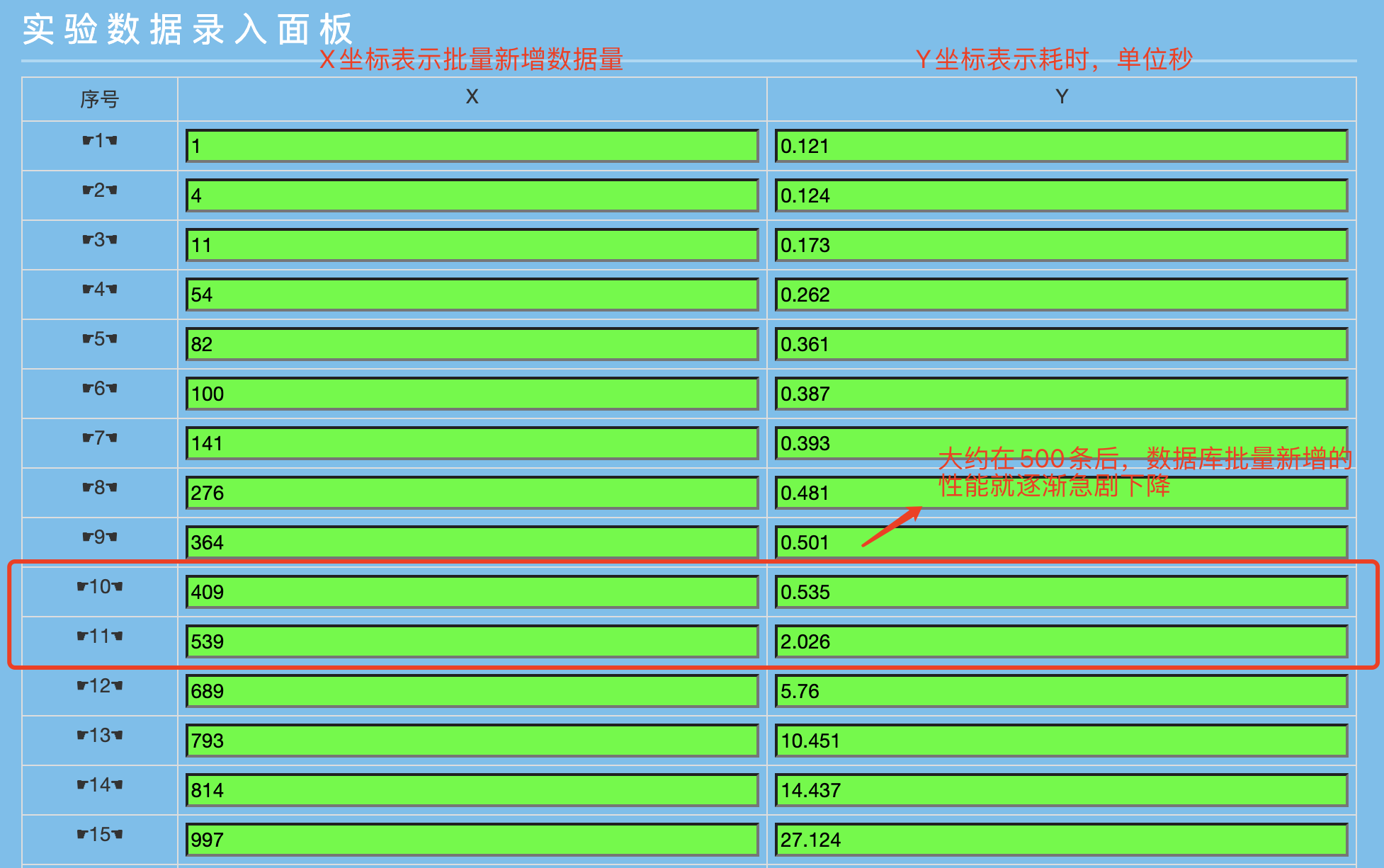The height and width of the screenshot is (868, 1384).
Task: Select the Y input with value 27.124
Action: [x=1061, y=840]
